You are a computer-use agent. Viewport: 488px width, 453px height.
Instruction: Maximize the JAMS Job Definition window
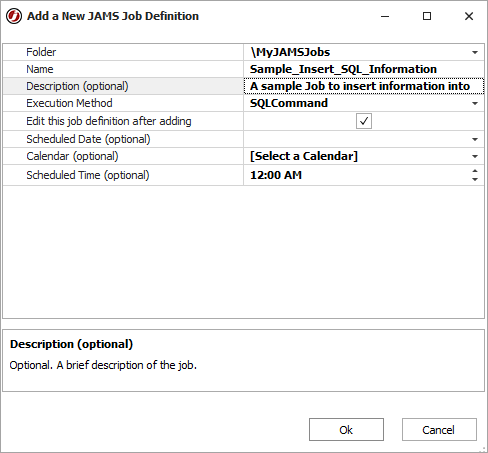click(427, 16)
